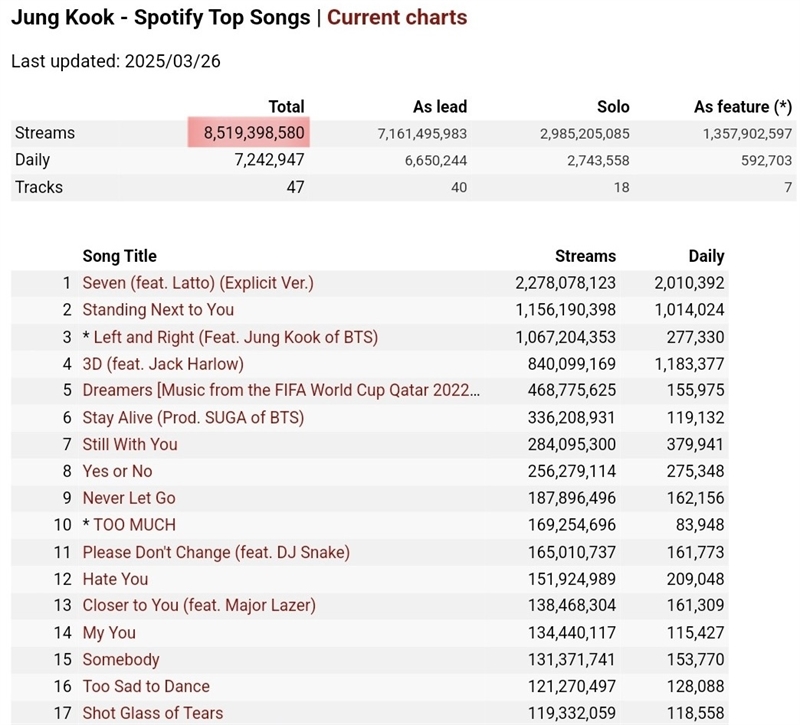Viewport: 800px width, 725px height.
Task: Sort by the Daily column header
Action: pyautogui.click(x=706, y=256)
